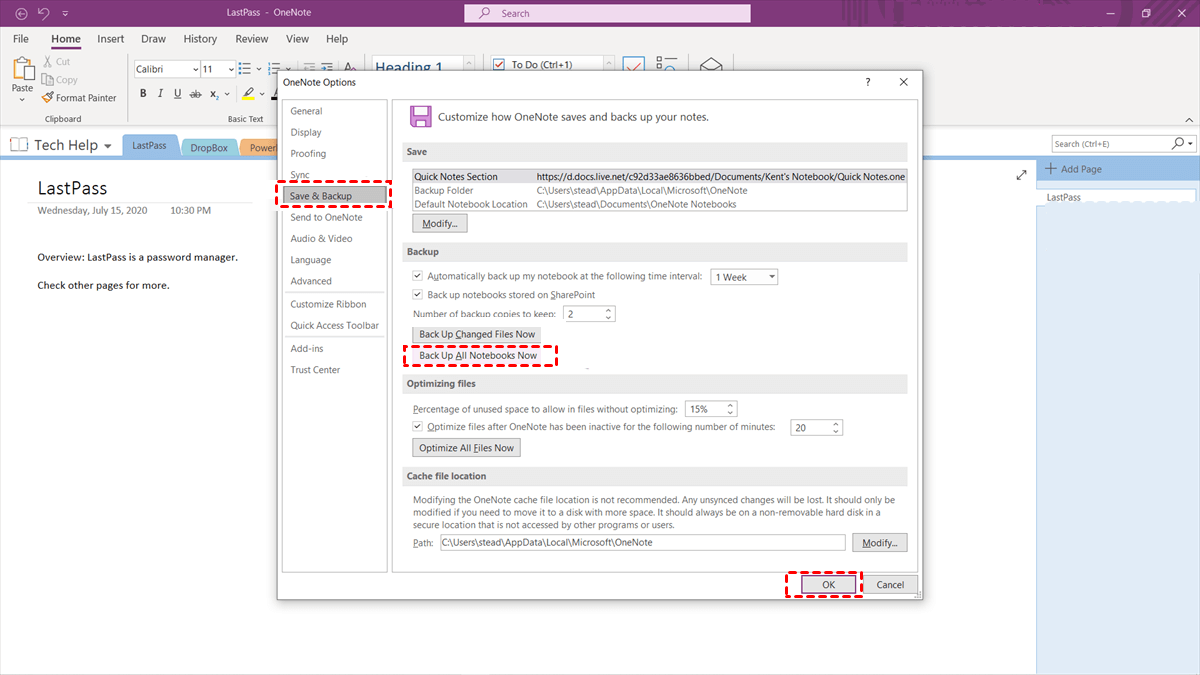This screenshot has width=1200, height=675.
Task: Click the Email Page envelope icon
Action: (710, 66)
